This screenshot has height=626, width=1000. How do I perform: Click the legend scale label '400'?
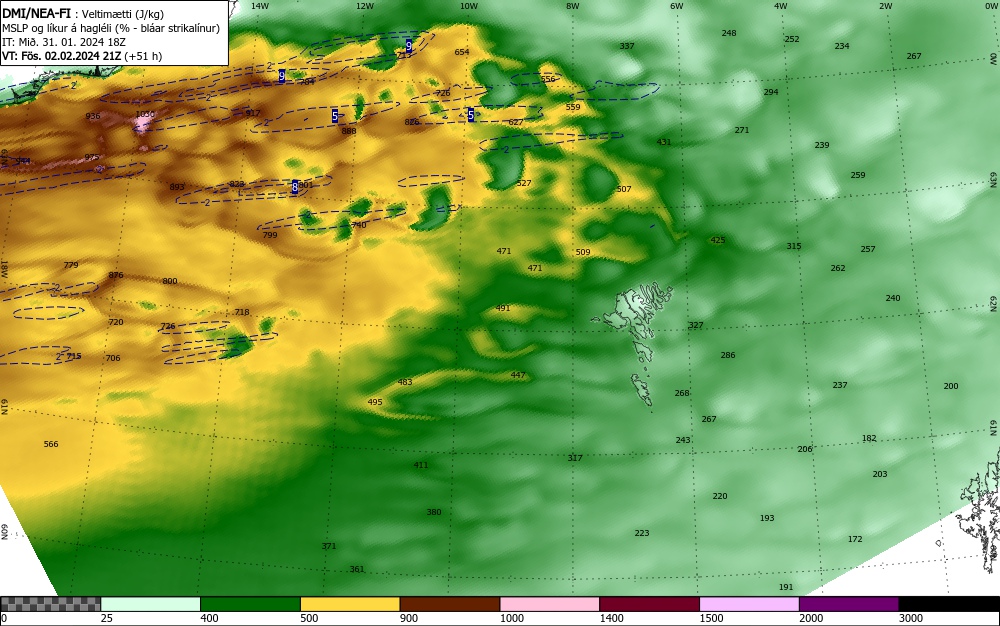[209, 618]
